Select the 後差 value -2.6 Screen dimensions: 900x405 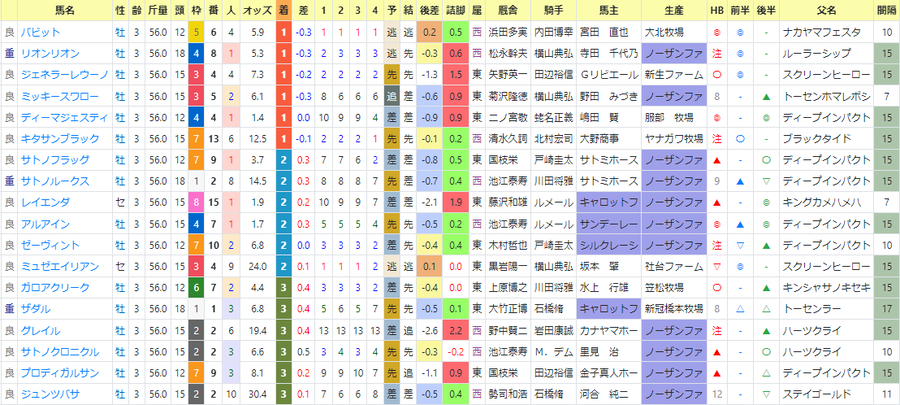[x=430, y=330]
